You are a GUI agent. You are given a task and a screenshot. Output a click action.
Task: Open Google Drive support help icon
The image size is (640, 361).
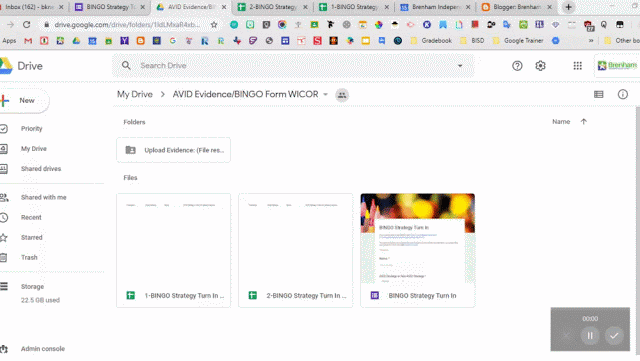click(x=517, y=66)
